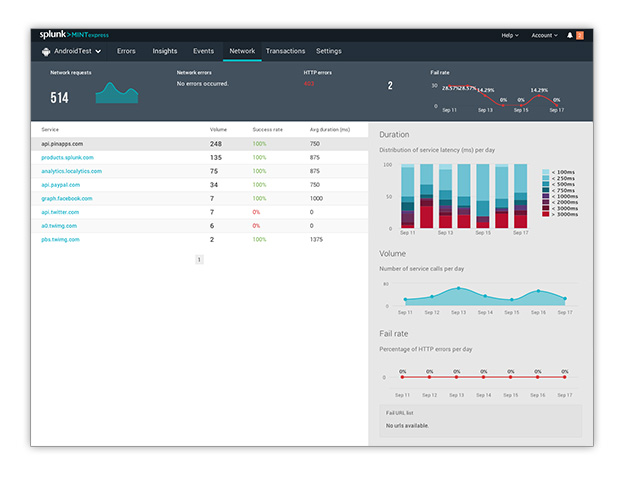625x477 pixels.
Task: Click the Splunk MINT express logo
Action: point(74,35)
